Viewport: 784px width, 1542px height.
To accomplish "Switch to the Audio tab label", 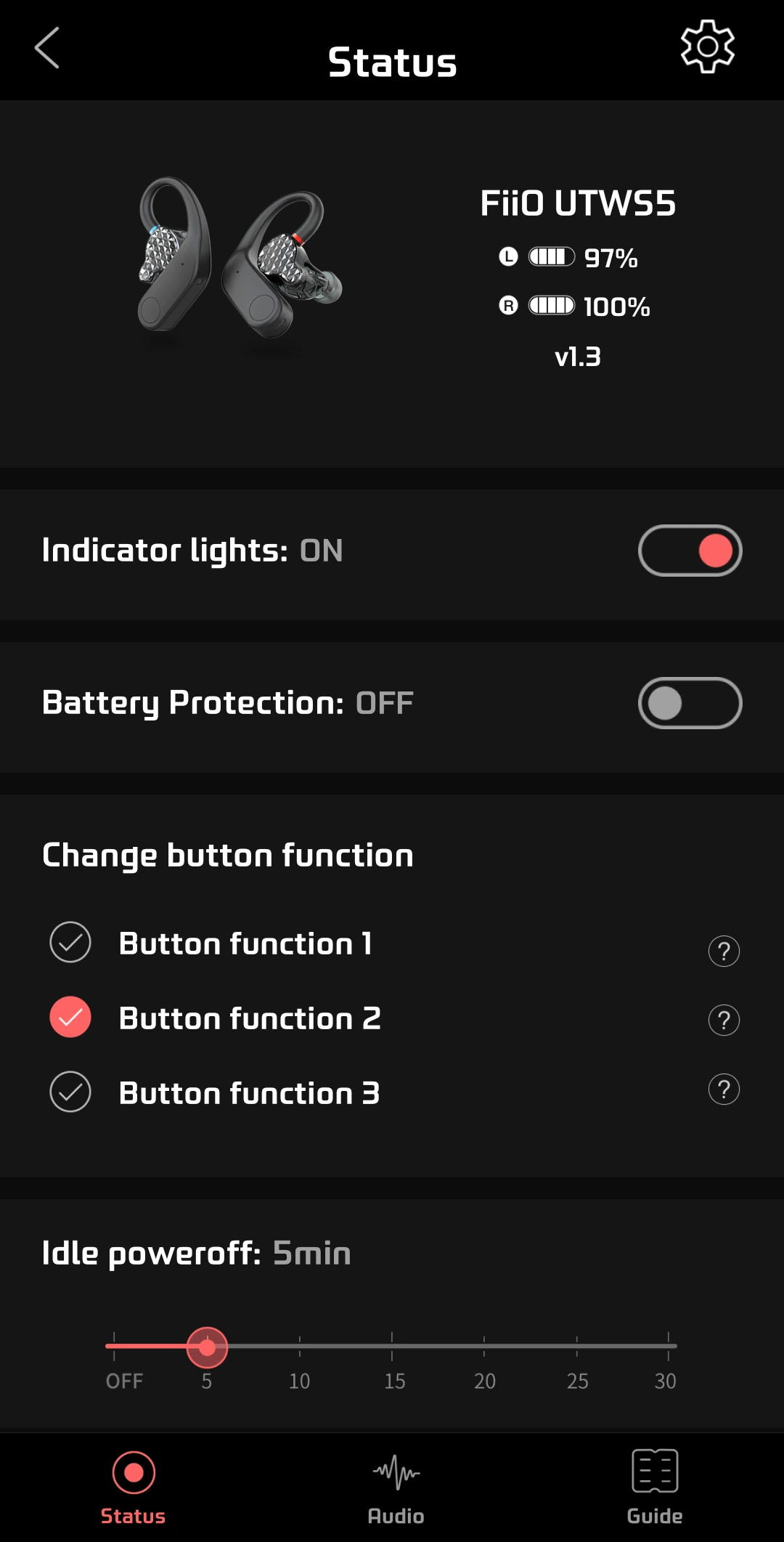I will [396, 1516].
